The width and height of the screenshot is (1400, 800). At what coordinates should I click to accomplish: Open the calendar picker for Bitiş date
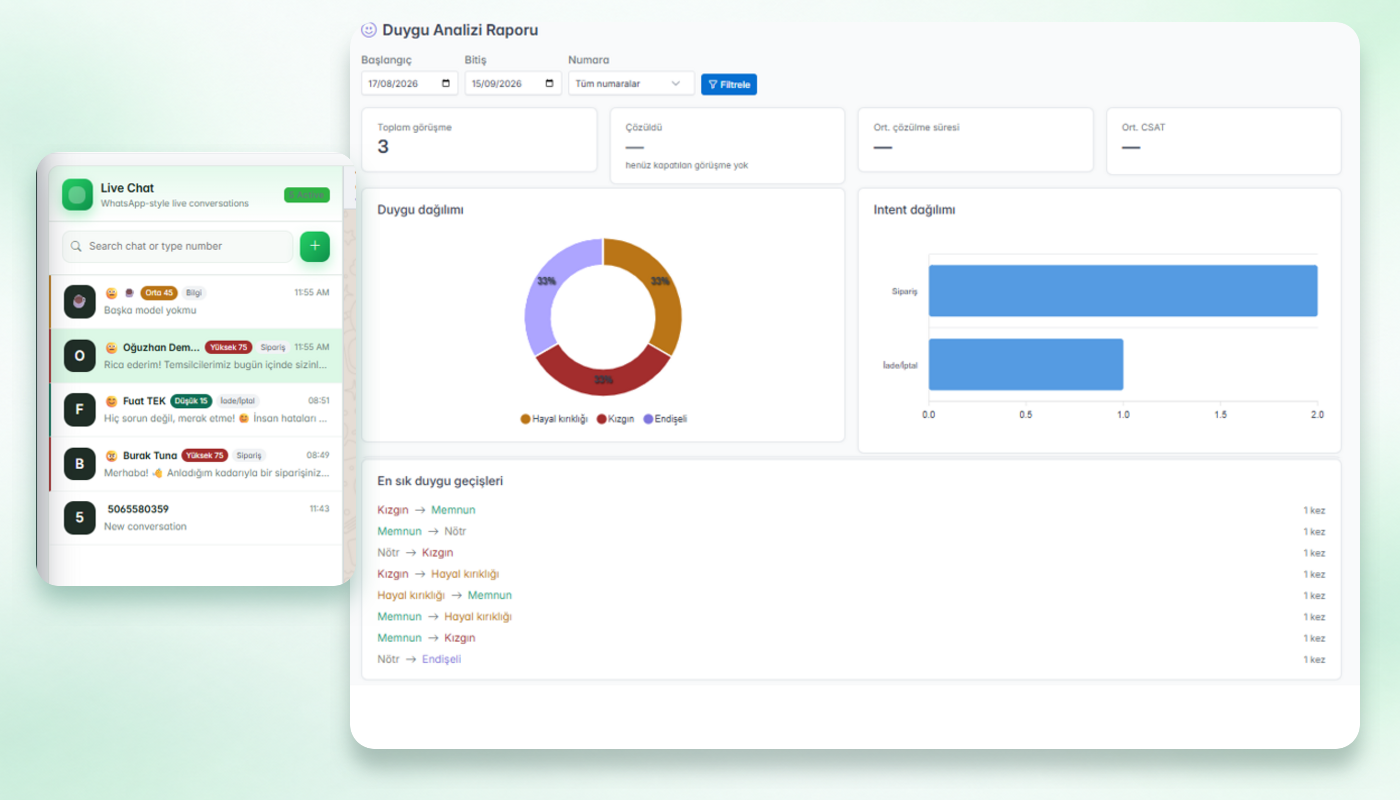(550, 84)
